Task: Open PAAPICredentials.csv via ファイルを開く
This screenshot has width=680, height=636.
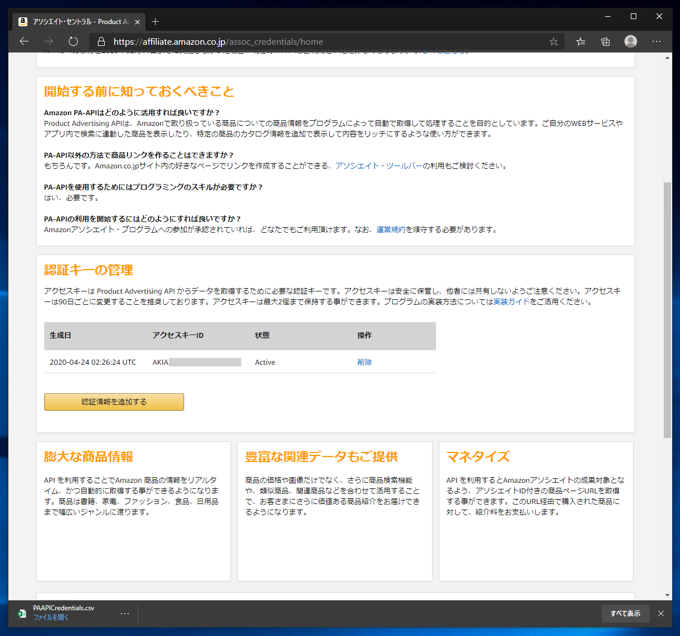Action: (x=51, y=617)
